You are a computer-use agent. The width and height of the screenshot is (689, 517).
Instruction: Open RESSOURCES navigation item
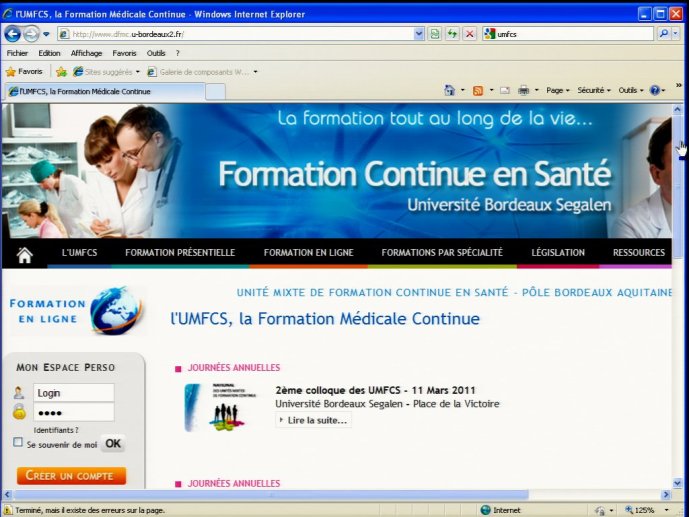[x=639, y=253]
